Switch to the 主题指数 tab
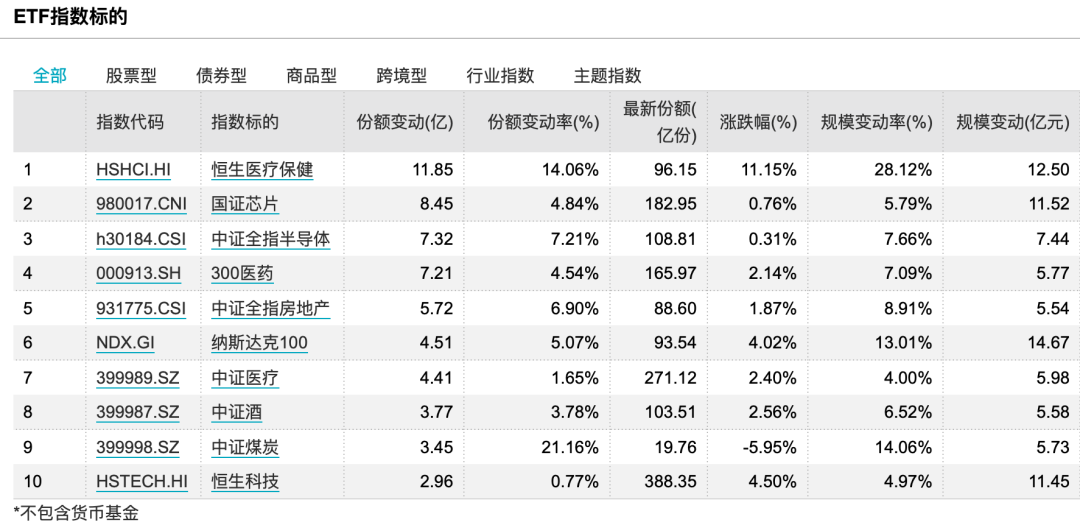 [608, 75]
